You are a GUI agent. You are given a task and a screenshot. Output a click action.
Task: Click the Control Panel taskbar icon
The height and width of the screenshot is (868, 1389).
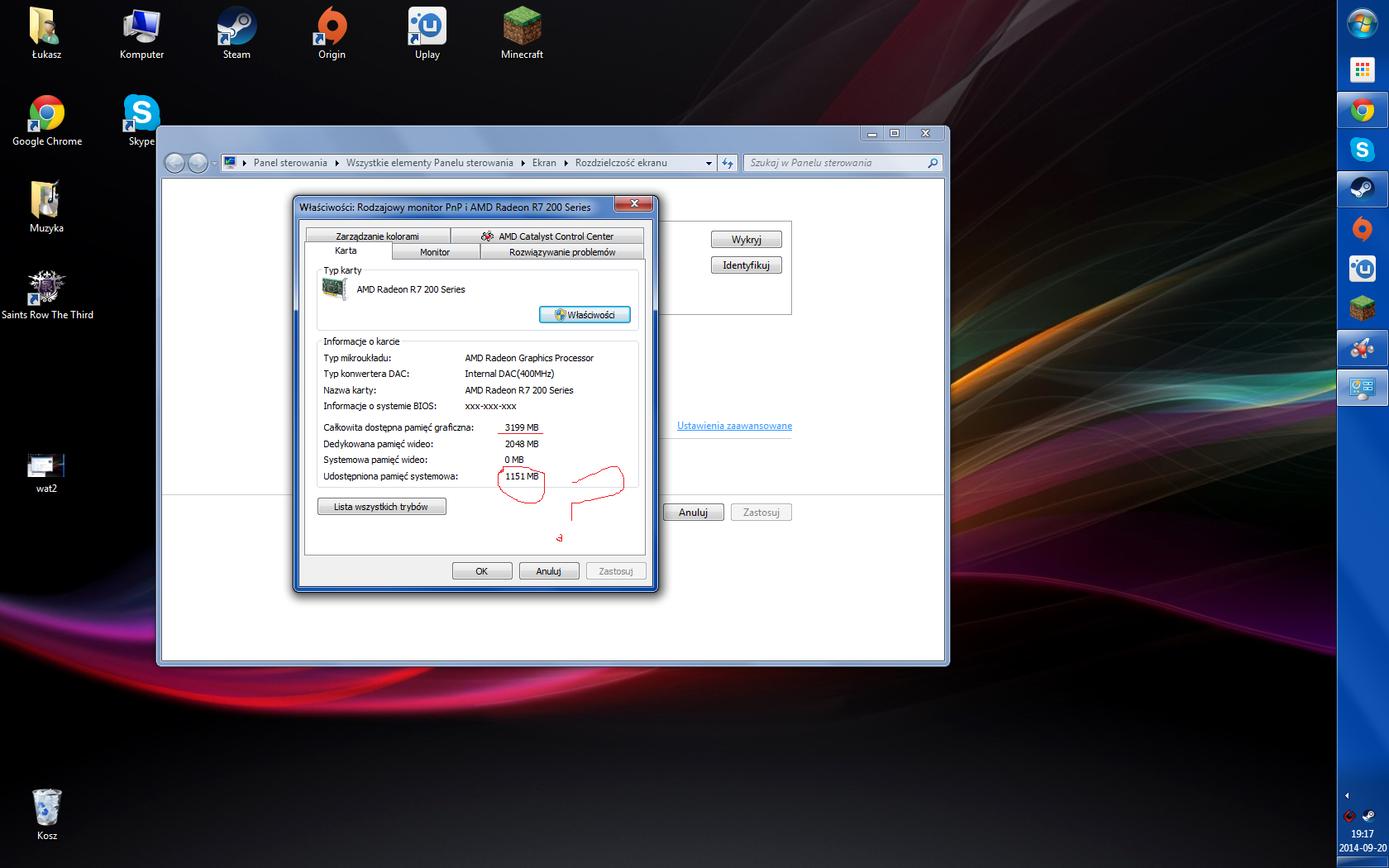(1363, 388)
